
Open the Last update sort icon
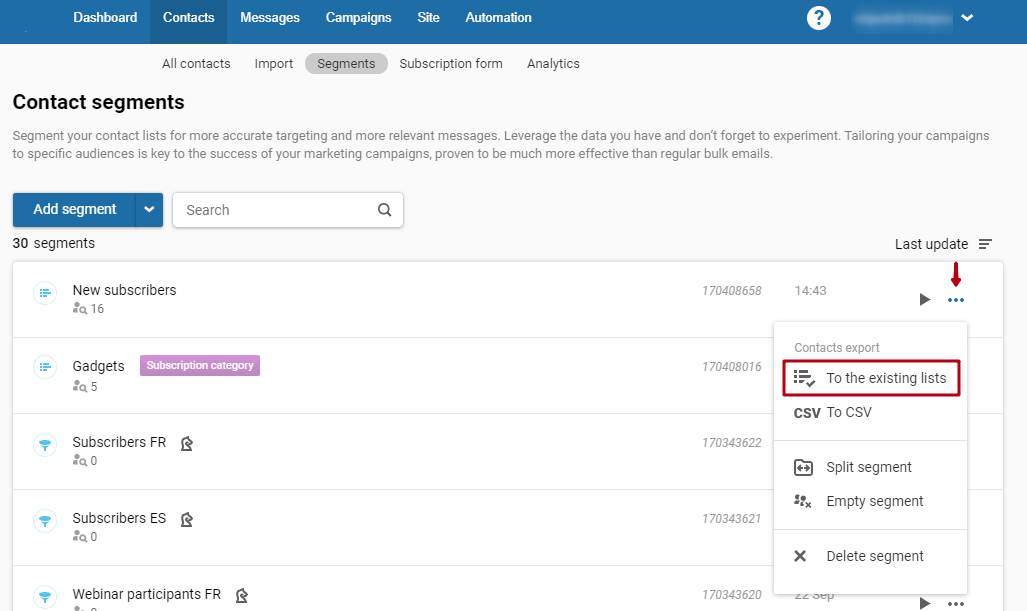(985, 244)
